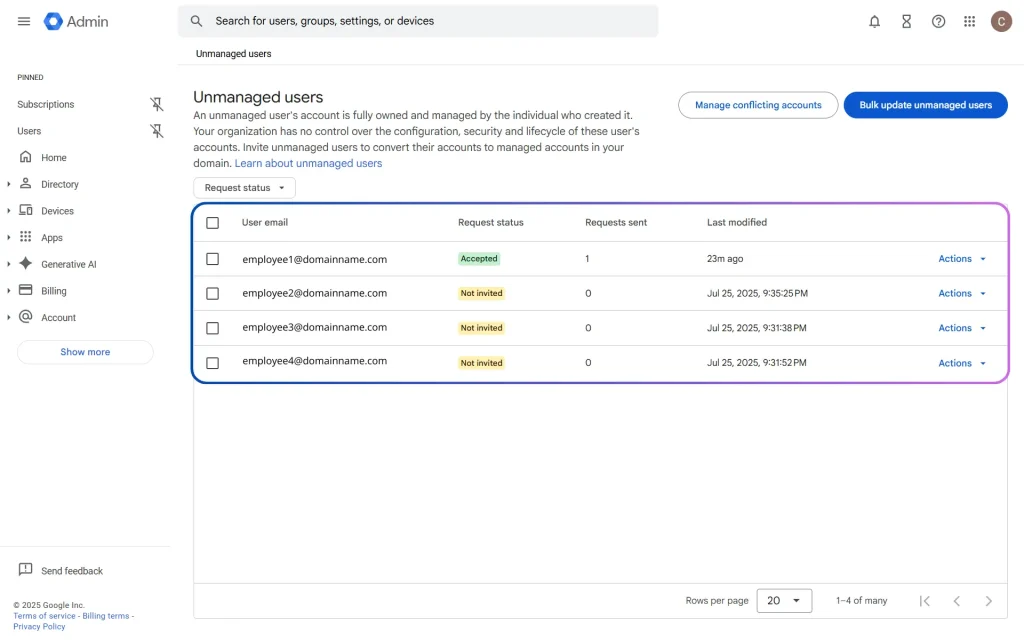The image size is (1024, 640).
Task: Click the admin console search field
Action: click(x=420, y=21)
